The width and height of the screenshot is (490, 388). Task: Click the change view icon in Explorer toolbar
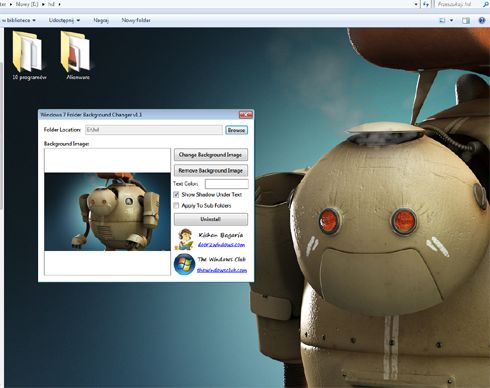[x=442, y=21]
